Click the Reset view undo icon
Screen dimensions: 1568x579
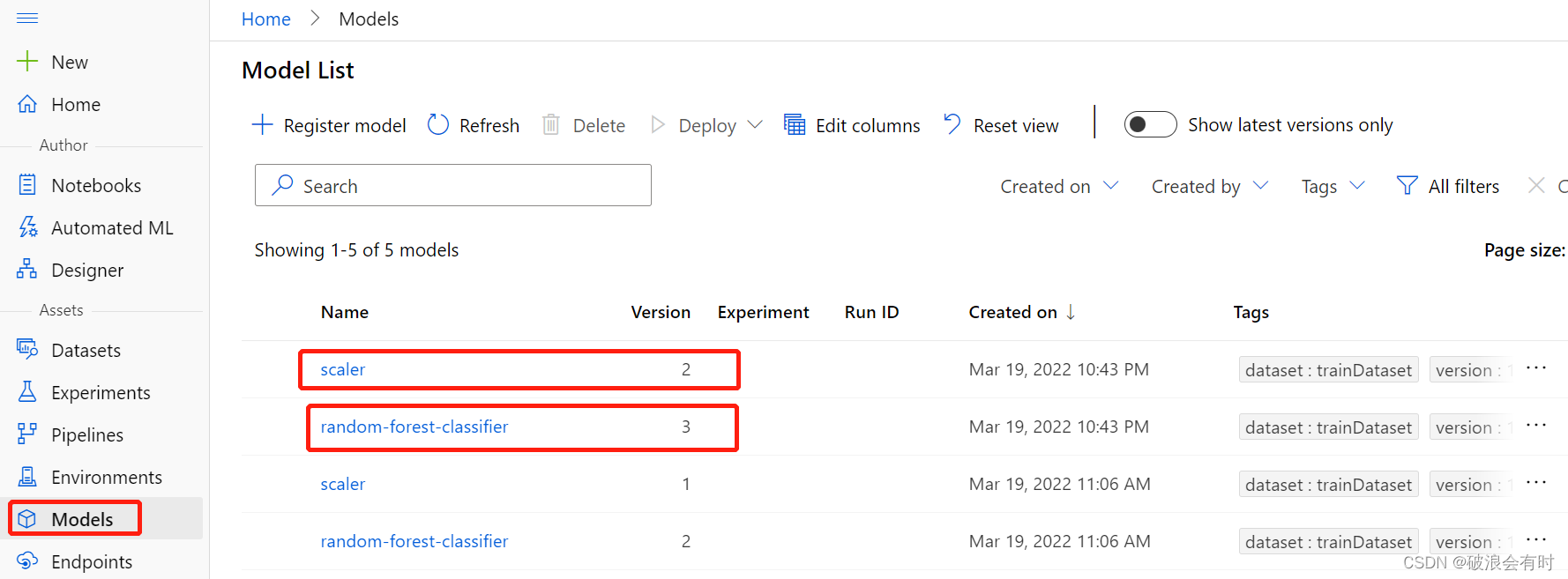pos(952,124)
